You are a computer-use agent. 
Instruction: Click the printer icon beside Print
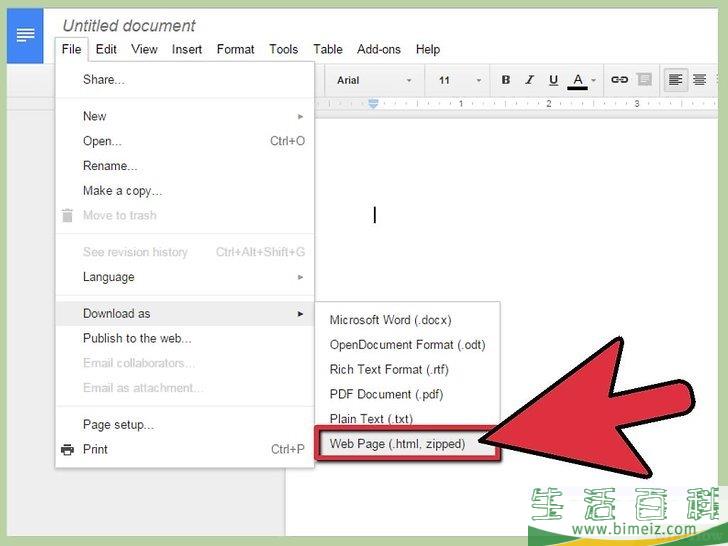pos(67,449)
